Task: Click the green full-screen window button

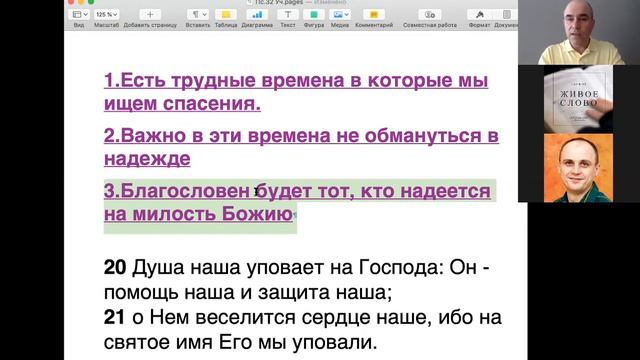Action: (x=91, y=2)
